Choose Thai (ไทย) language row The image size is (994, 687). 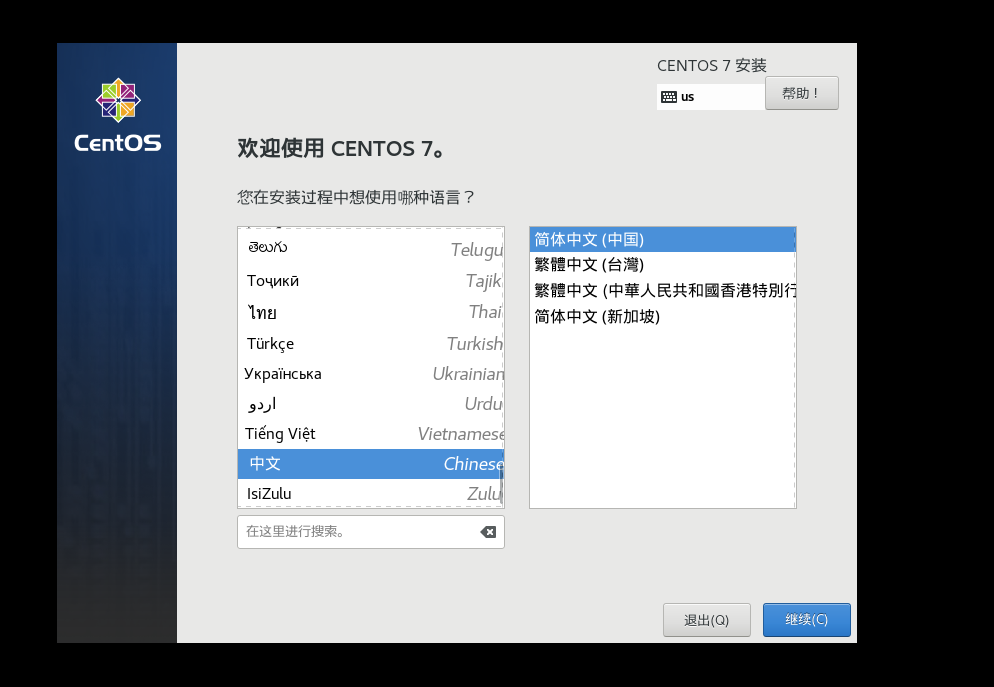pos(371,312)
